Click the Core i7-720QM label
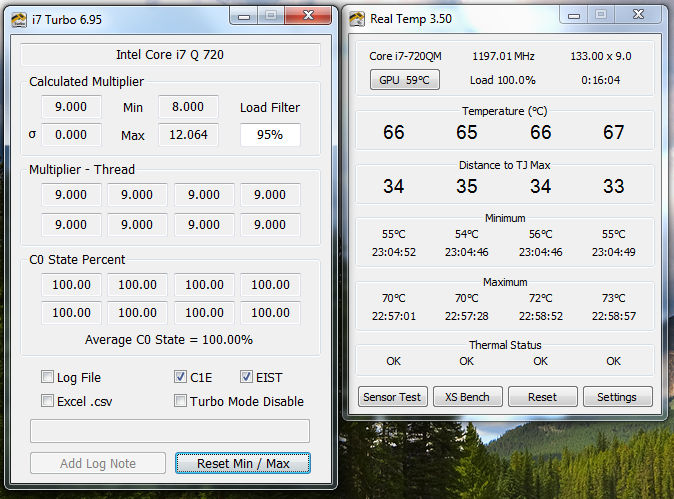 [x=405, y=56]
